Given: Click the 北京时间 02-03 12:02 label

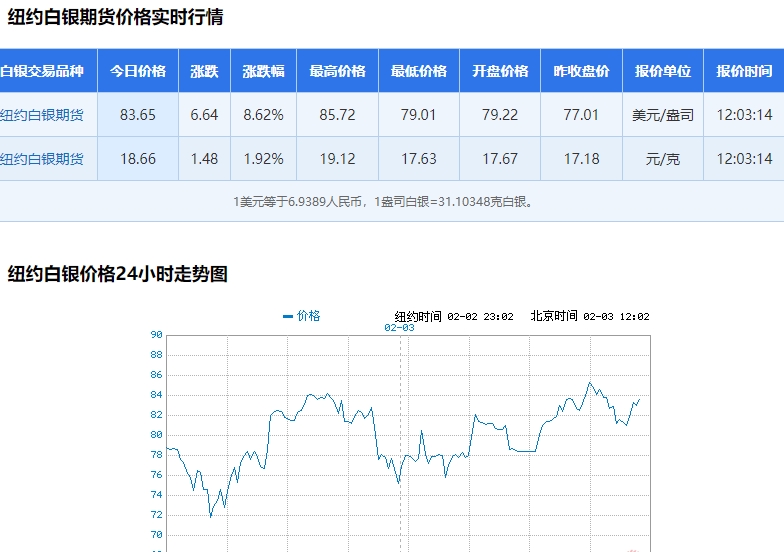Looking at the screenshot, I should 590,316.
